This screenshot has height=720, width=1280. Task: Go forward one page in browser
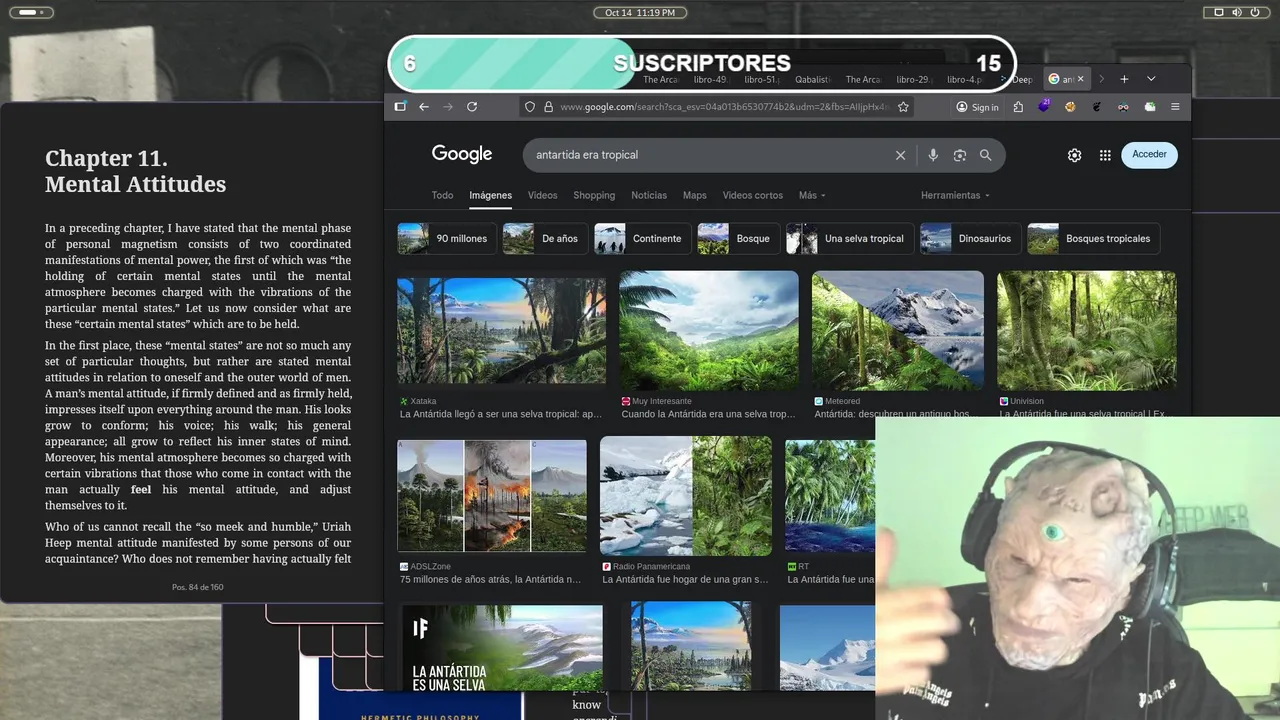(x=448, y=107)
